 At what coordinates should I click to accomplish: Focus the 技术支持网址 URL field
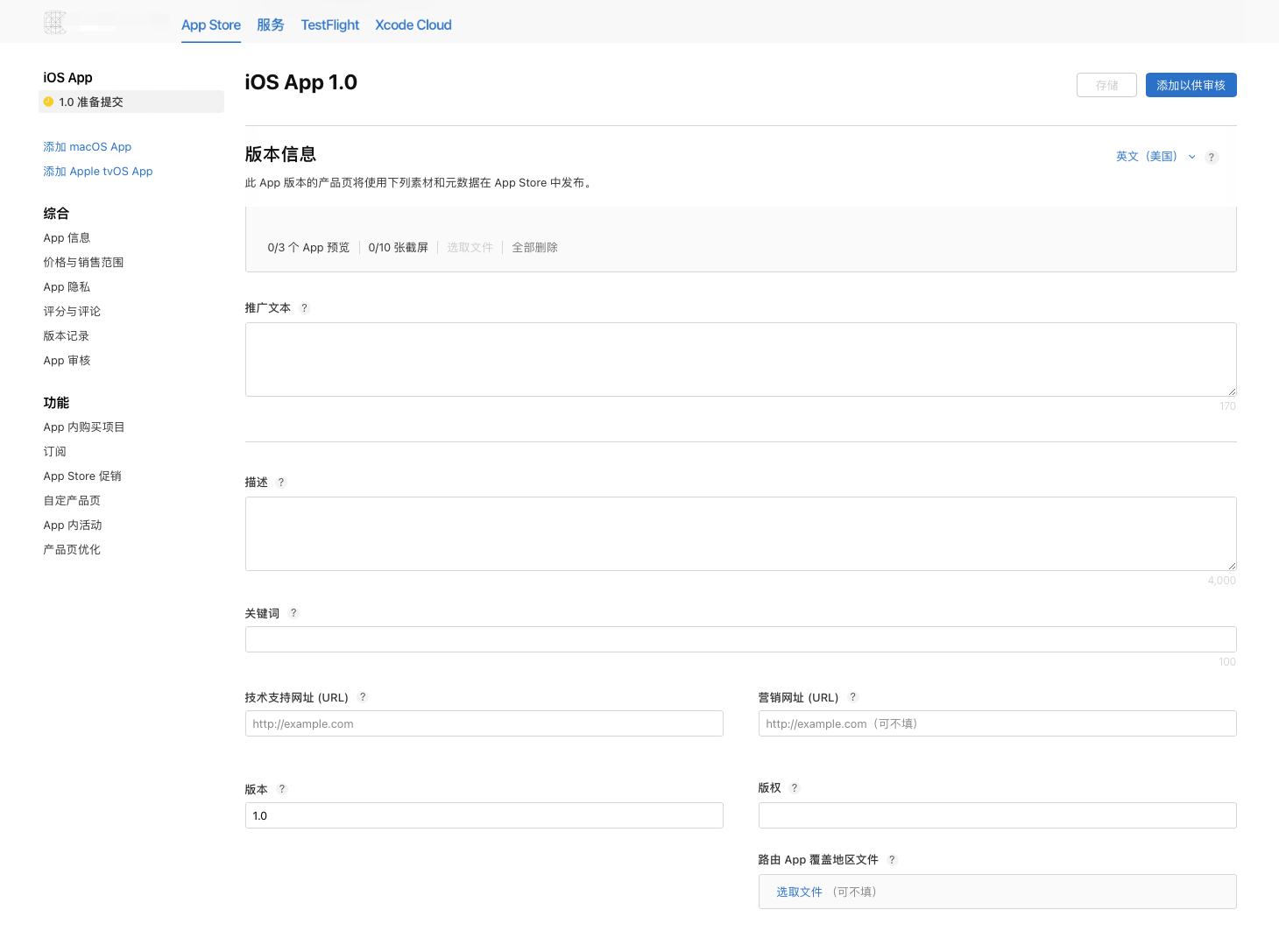click(x=484, y=723)
